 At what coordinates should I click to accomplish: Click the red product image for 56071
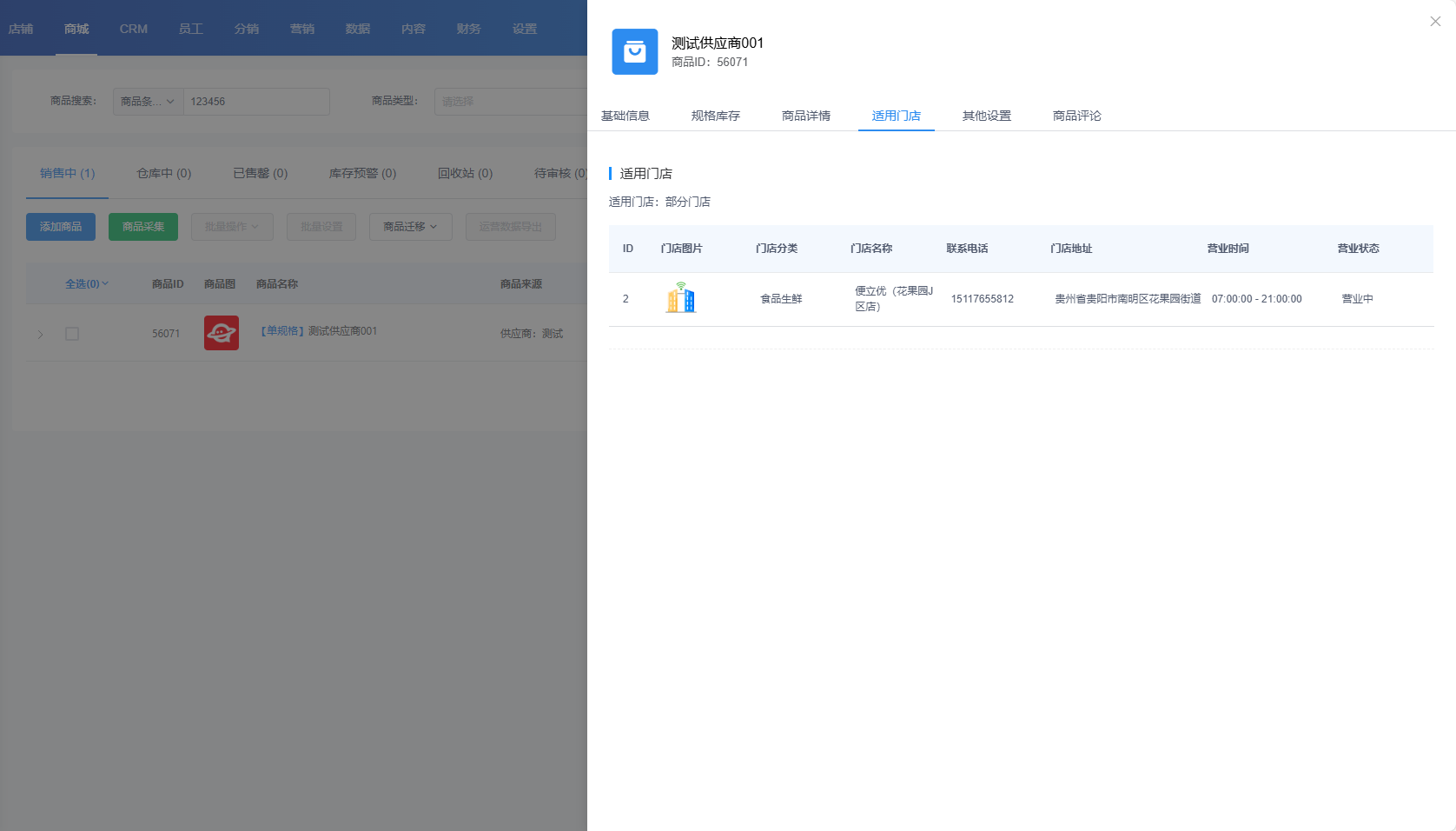(222, 333)
